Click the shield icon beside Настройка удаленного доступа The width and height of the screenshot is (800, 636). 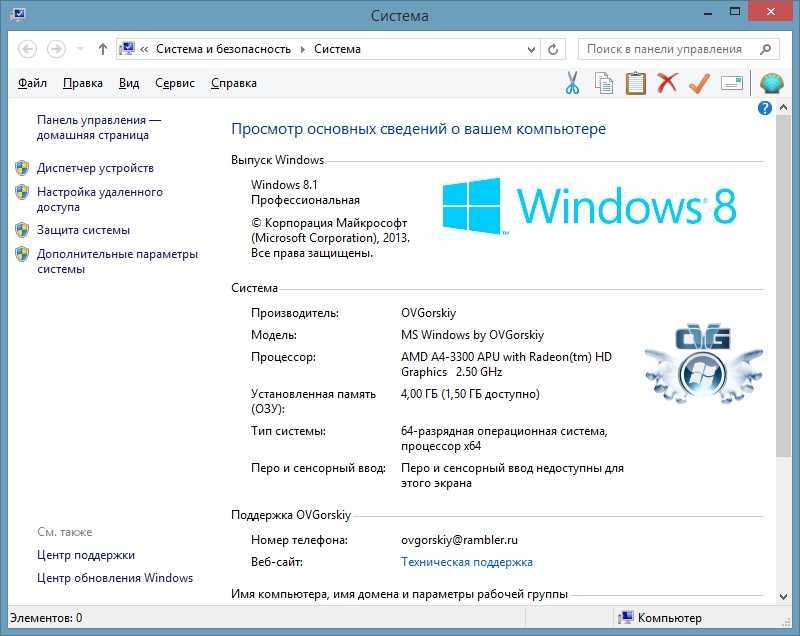[22, 192]
